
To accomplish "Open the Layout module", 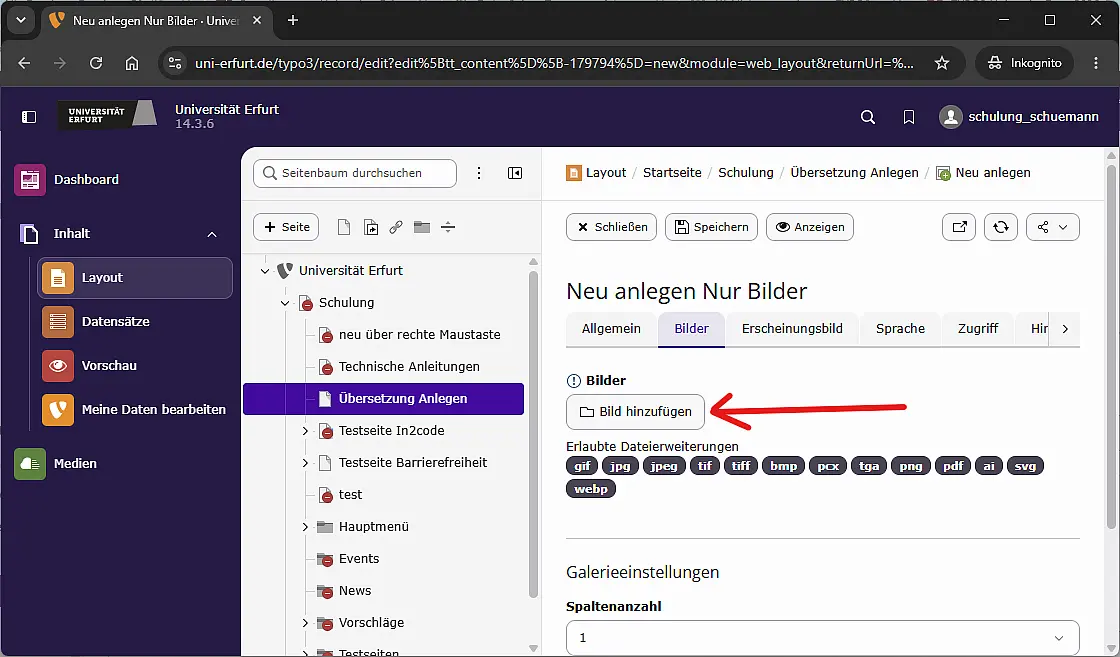I will [135, 278].
